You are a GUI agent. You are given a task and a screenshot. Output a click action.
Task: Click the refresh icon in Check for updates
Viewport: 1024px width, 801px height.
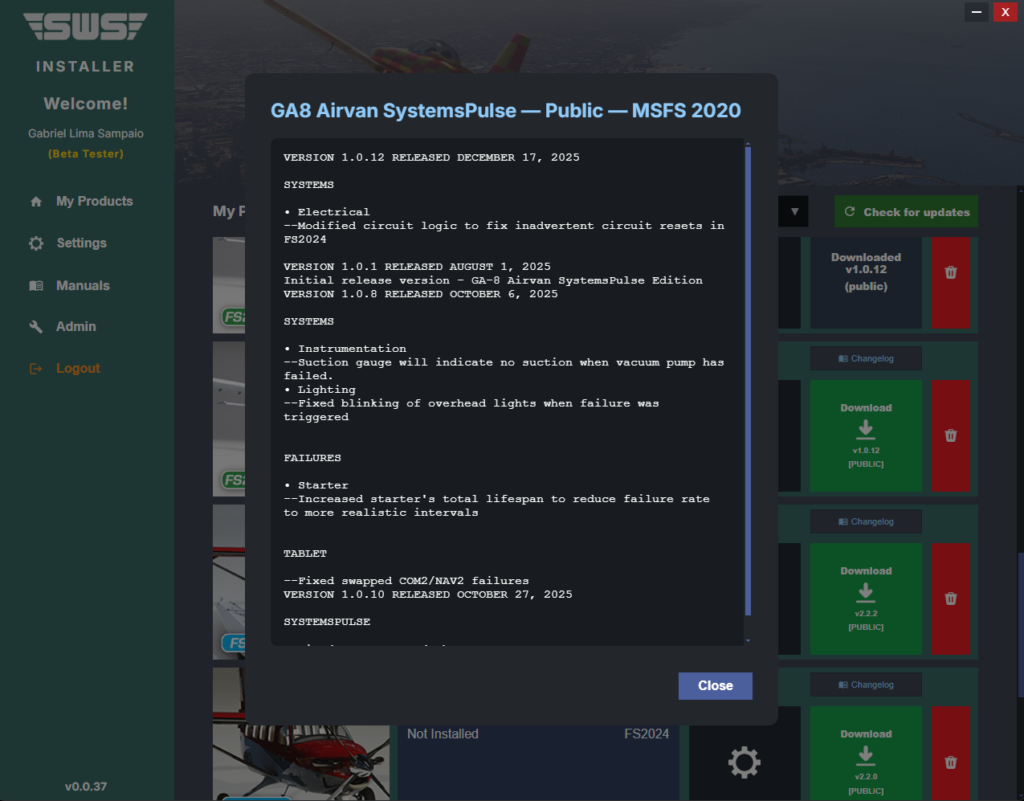click(850, 212)
